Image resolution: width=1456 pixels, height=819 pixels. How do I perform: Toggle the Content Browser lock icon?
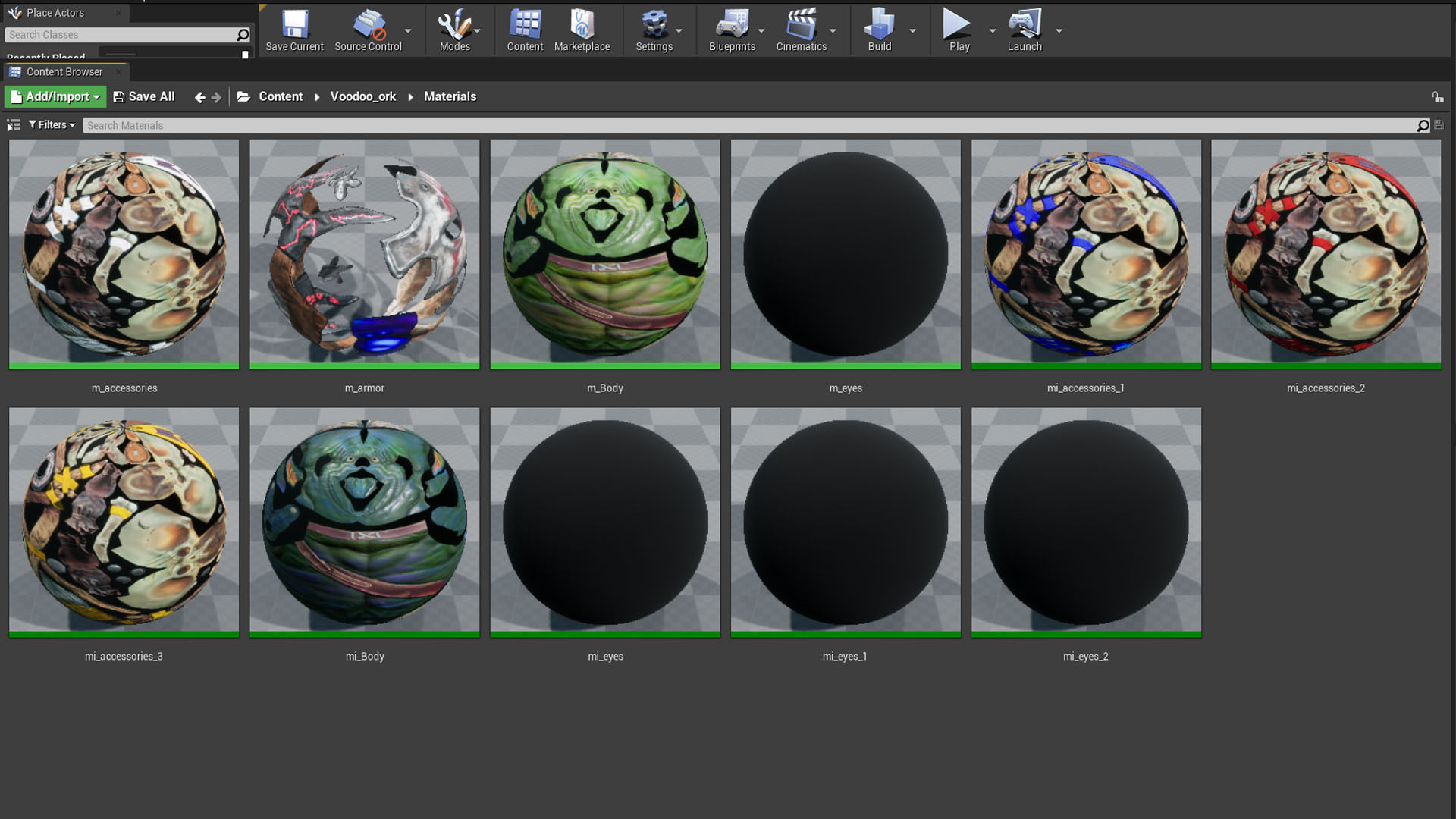pos(1437,97)
